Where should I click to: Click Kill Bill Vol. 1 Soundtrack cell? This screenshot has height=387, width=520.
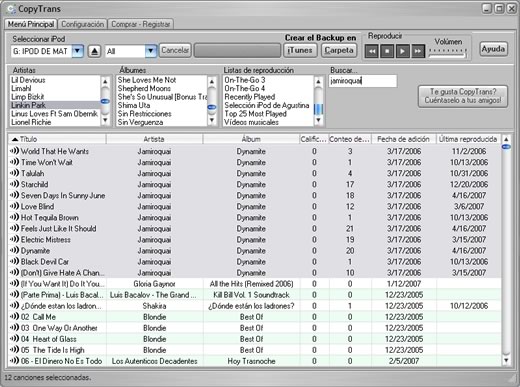[x=251, y=295]
